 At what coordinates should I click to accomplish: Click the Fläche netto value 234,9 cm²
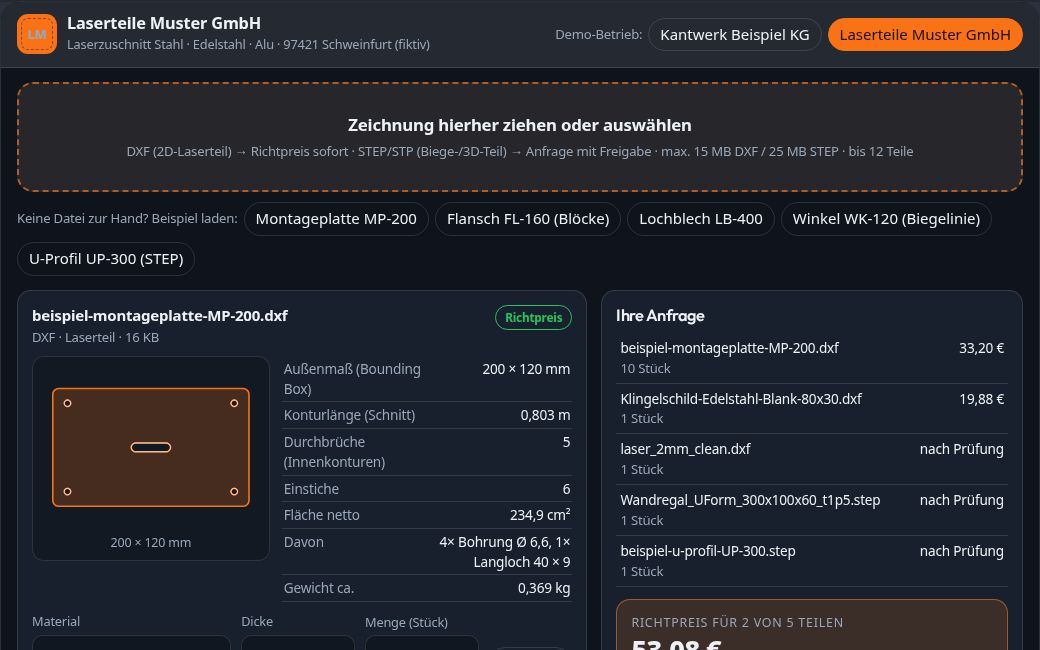[540, 515]
